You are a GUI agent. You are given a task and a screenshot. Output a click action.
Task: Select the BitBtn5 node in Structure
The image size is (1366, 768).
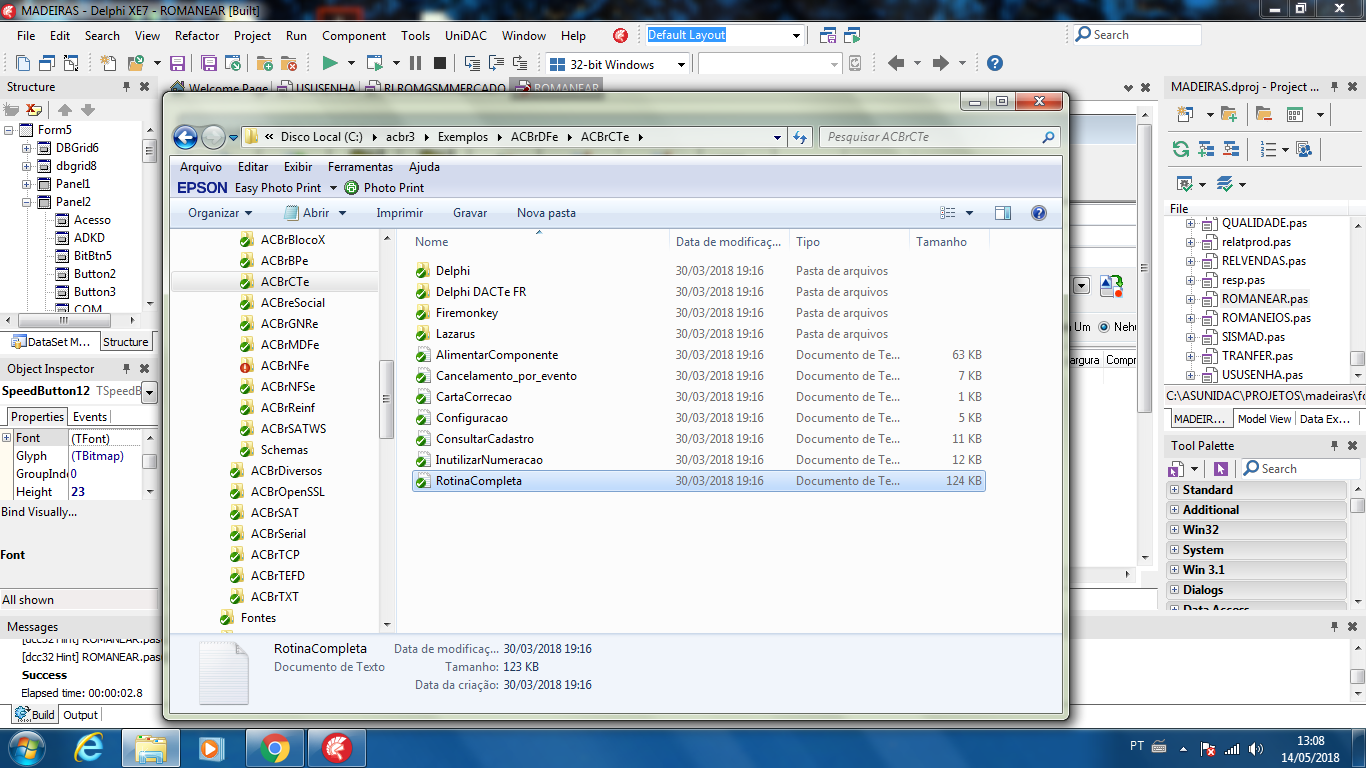[92, 256]
